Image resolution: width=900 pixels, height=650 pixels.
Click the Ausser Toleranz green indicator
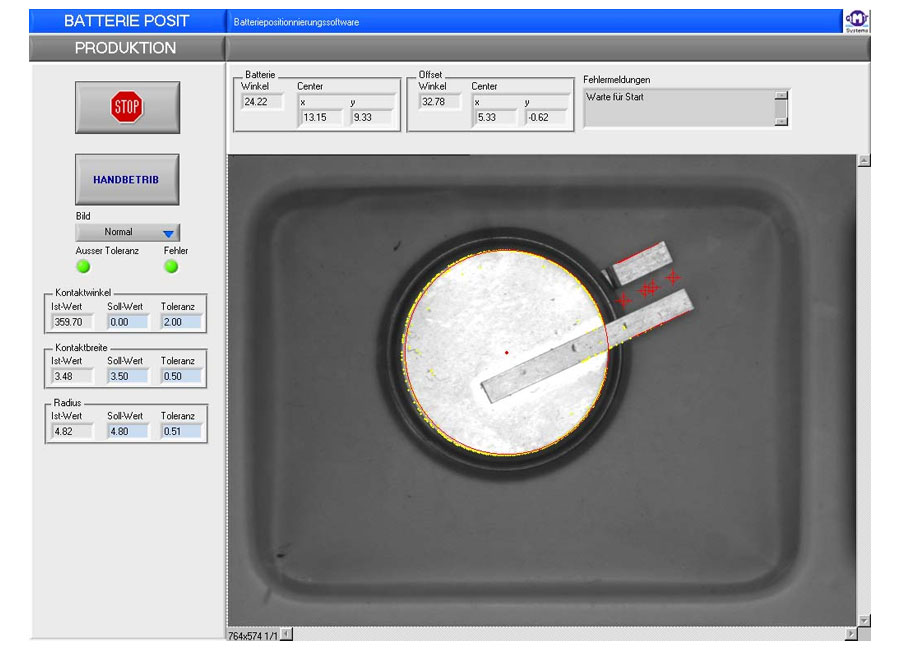point(83,266)
